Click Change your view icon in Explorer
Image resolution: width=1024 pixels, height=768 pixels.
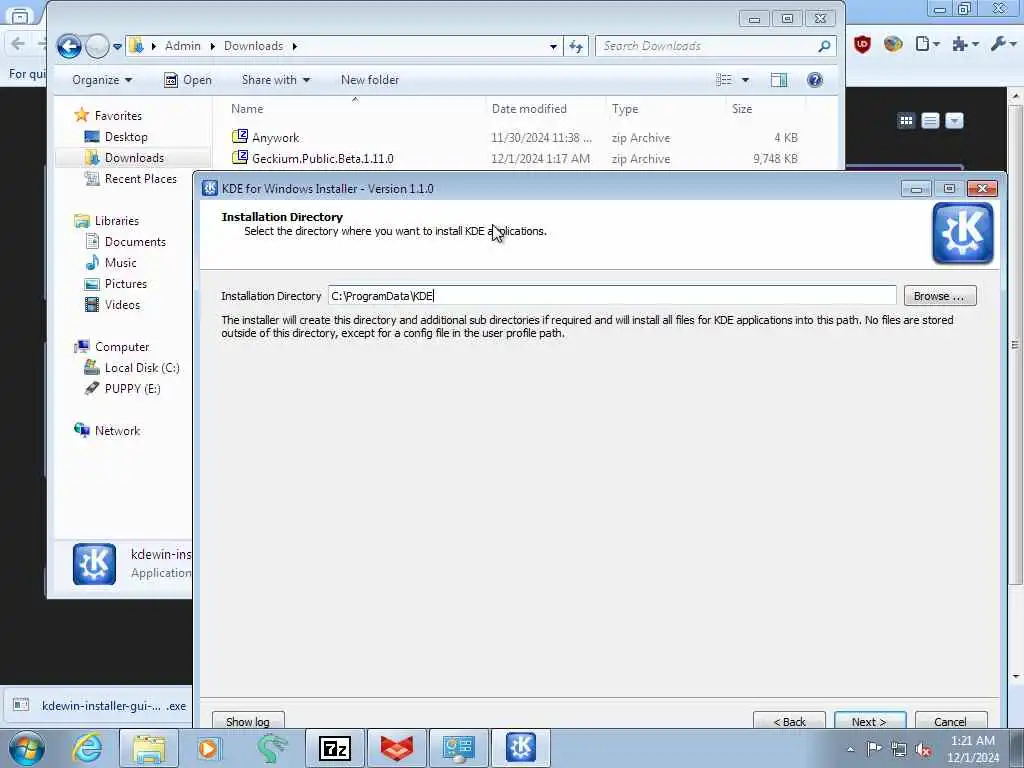[x=724, y=80]
